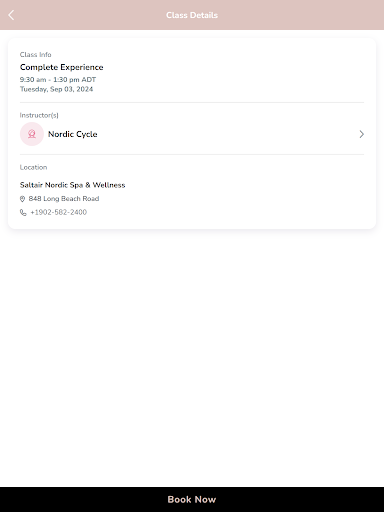Screen dimensions: 384x512
Task: Tap the Complete Experience class title
Action: pyautogui.click(x=62, y=67)
